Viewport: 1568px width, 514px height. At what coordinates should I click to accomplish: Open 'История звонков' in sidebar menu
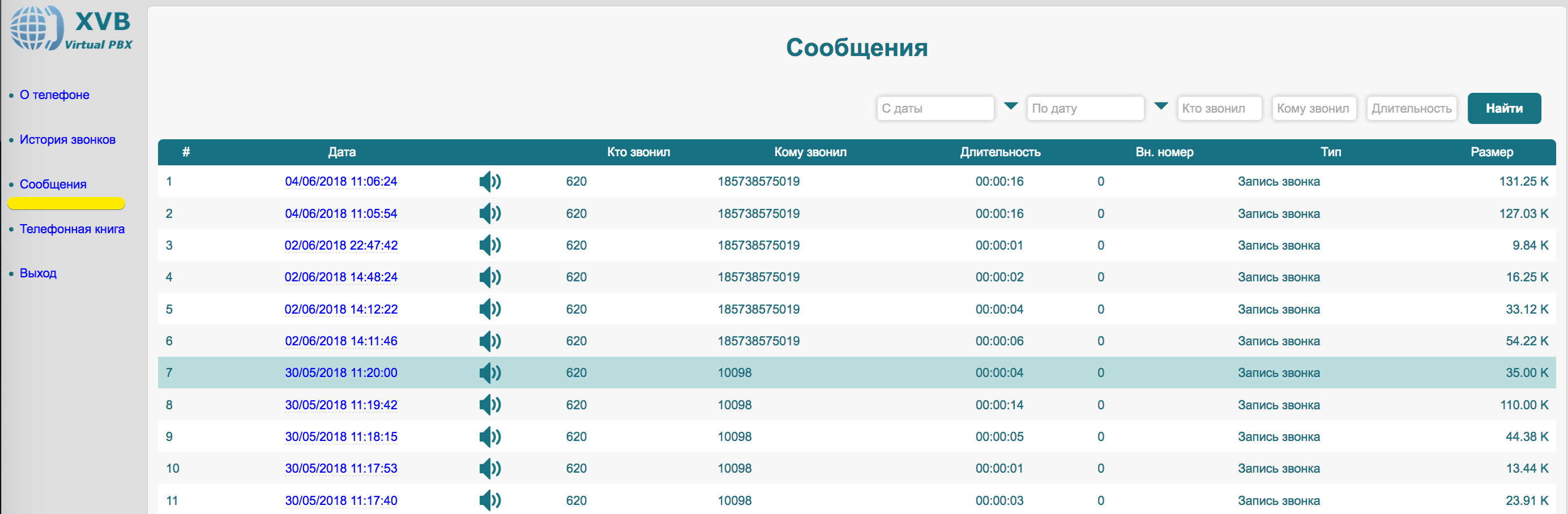[x=67, y=140]
